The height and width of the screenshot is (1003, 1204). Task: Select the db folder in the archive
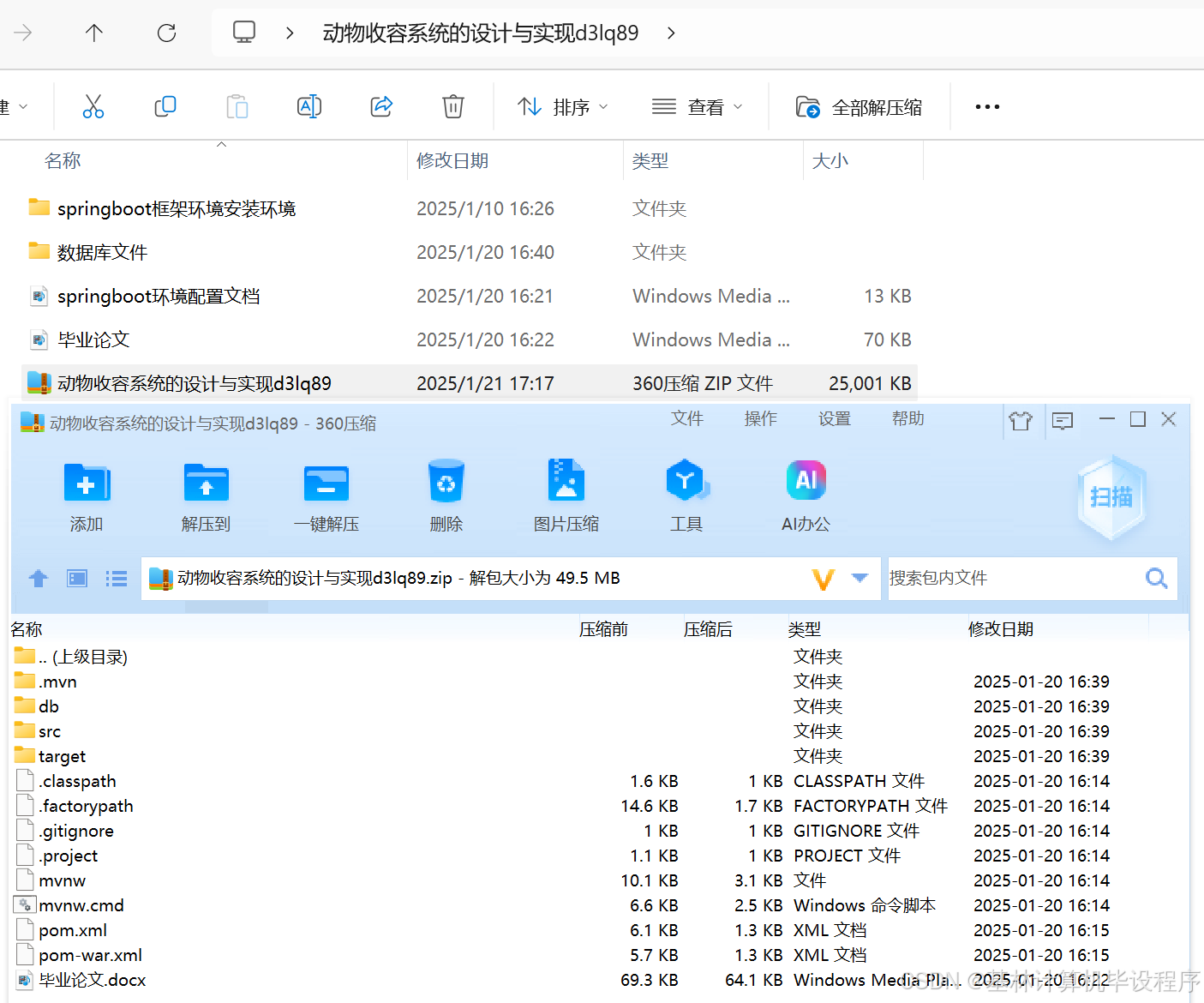(37, 706)
